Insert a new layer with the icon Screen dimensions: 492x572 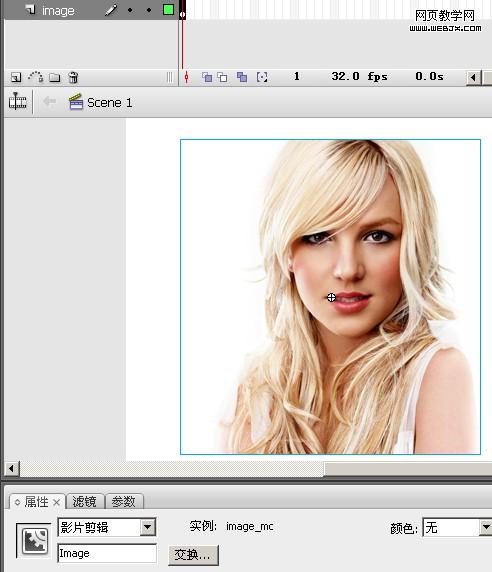(16, 77)
